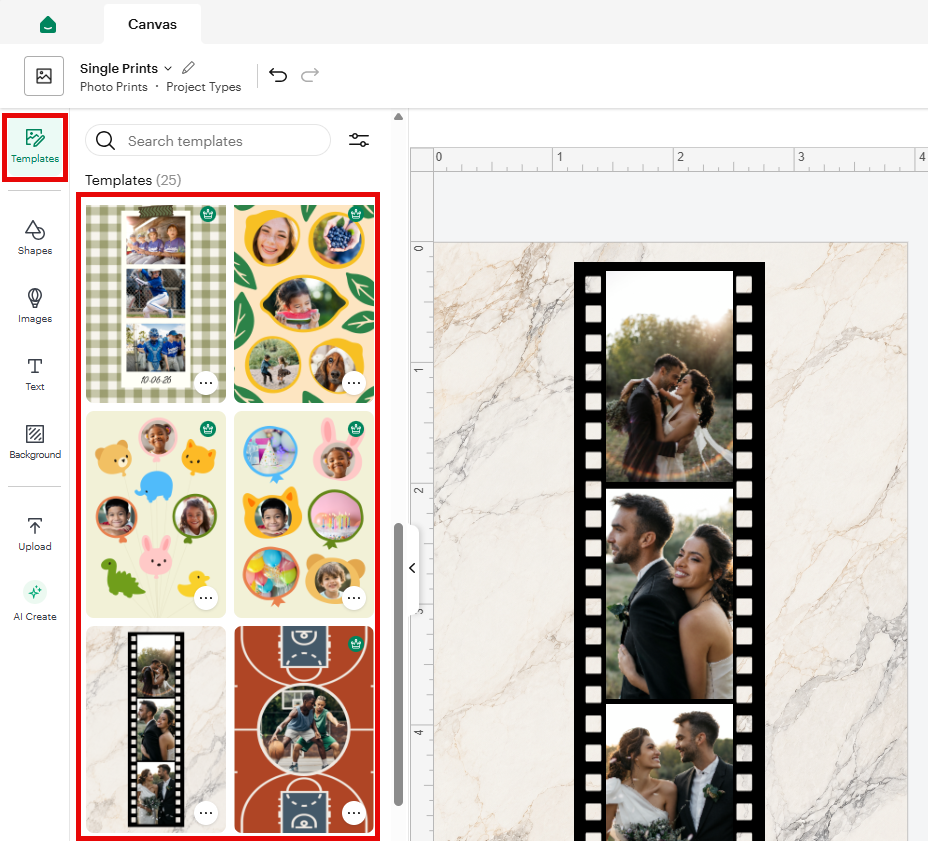
Task: Click the photo print project icon button
Action: [x=44, y=76]
